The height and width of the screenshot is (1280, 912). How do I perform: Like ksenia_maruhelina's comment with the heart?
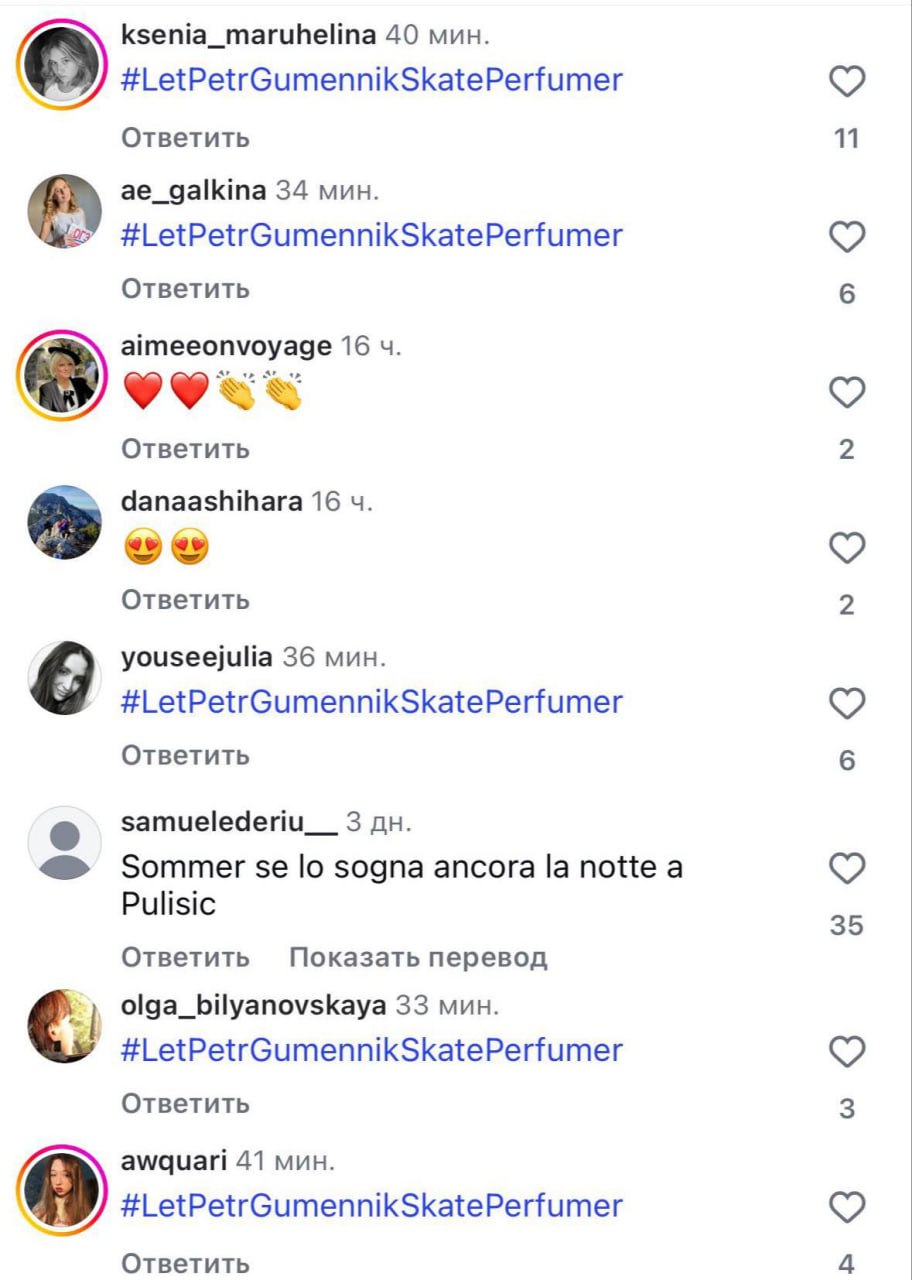coord(847,82)
